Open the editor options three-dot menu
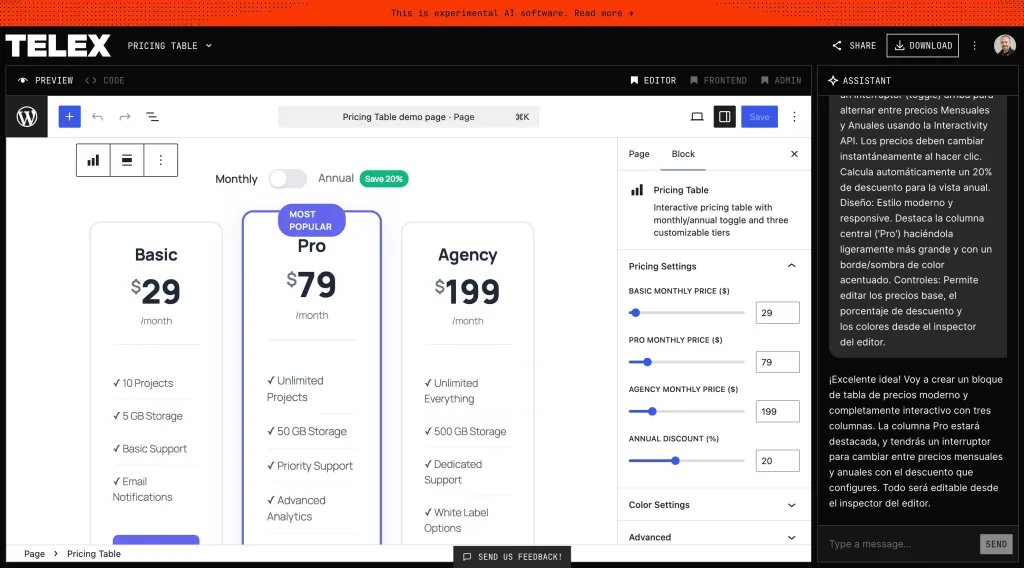Viewport: 1024px width, 568px height. (794, 117)
